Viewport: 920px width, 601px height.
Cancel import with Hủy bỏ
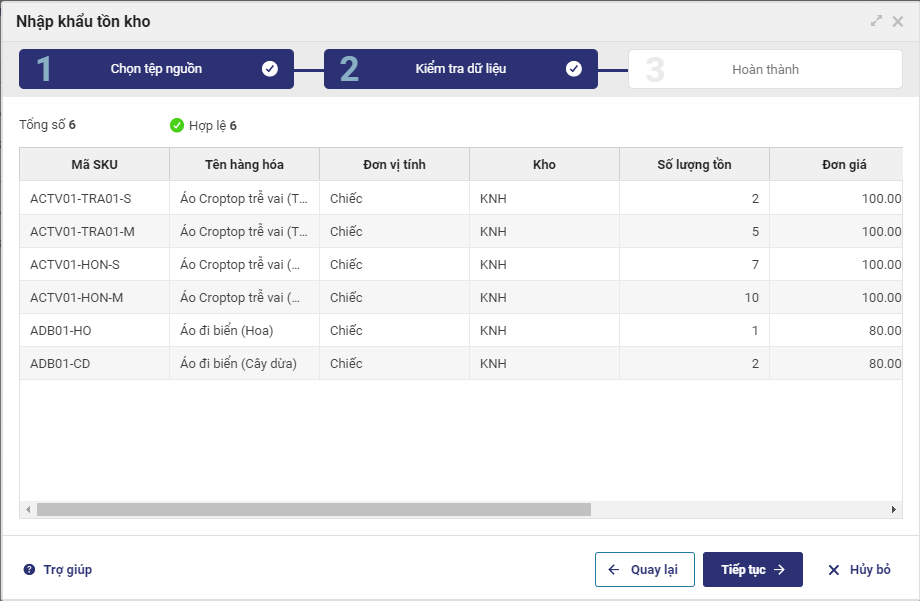tap(859, 569)
